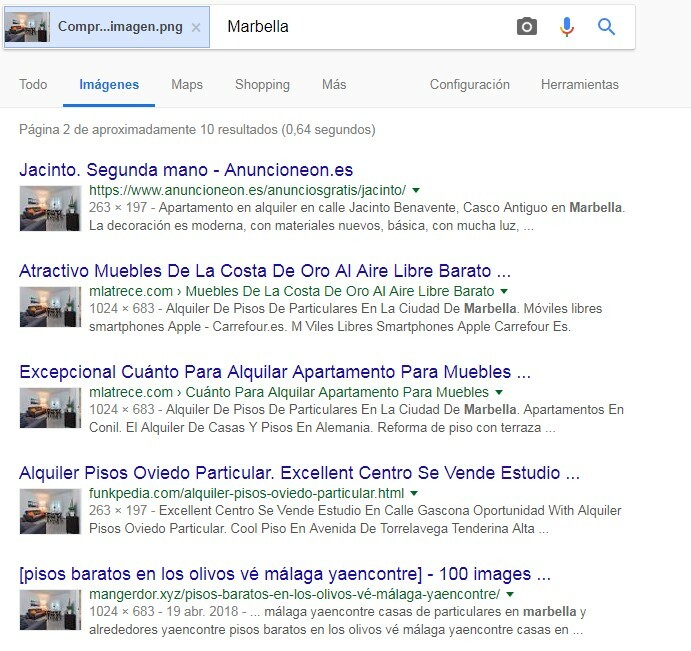Open the Jacinto. Segunda mano result link
This screenshot has width=691, height=651.
point(186,170)
